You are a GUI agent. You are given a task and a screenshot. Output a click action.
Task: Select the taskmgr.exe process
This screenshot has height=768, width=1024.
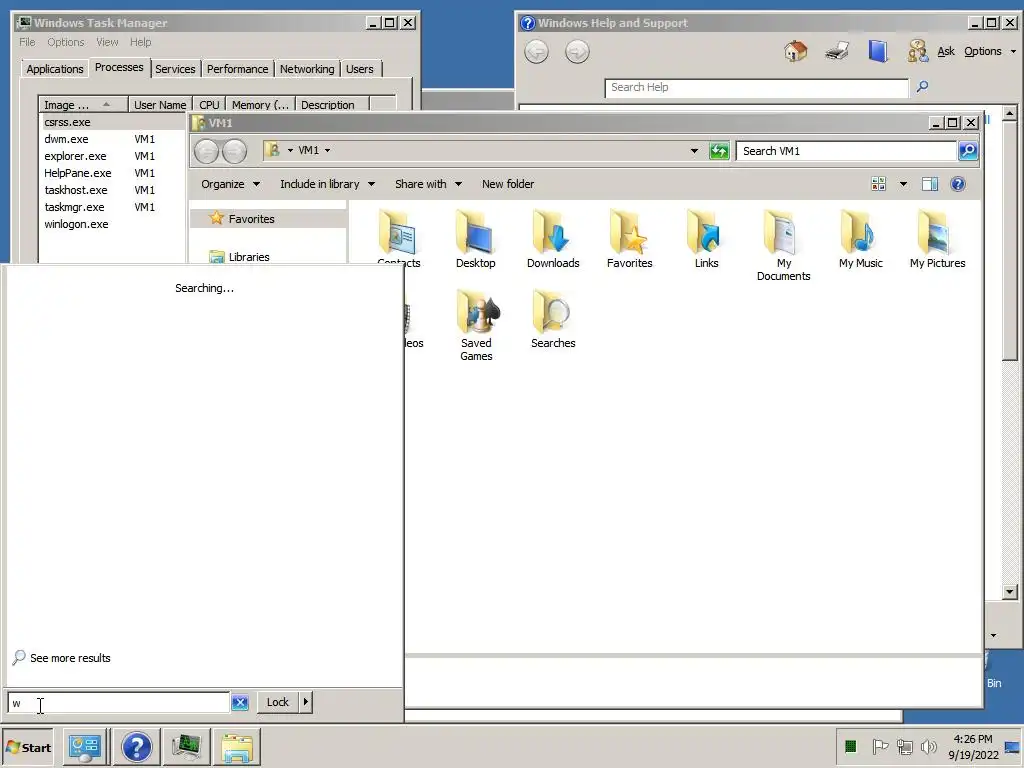point(111,207)
